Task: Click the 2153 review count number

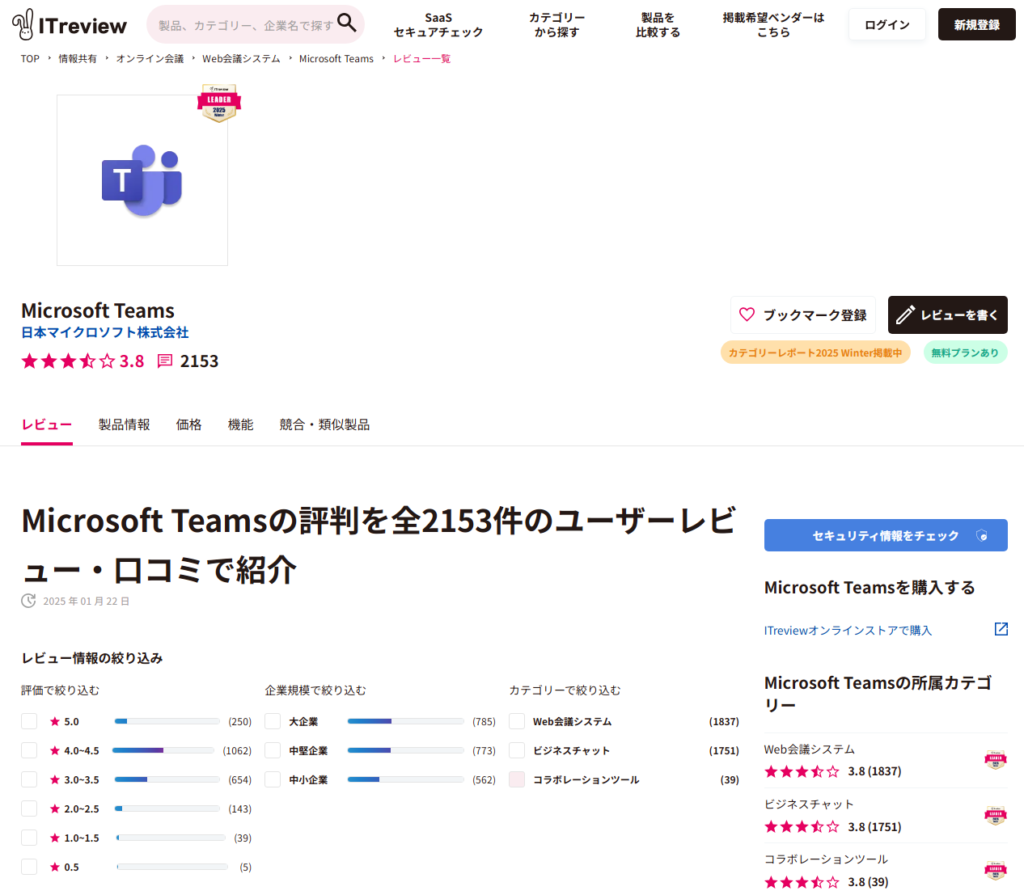Action: 199,361
